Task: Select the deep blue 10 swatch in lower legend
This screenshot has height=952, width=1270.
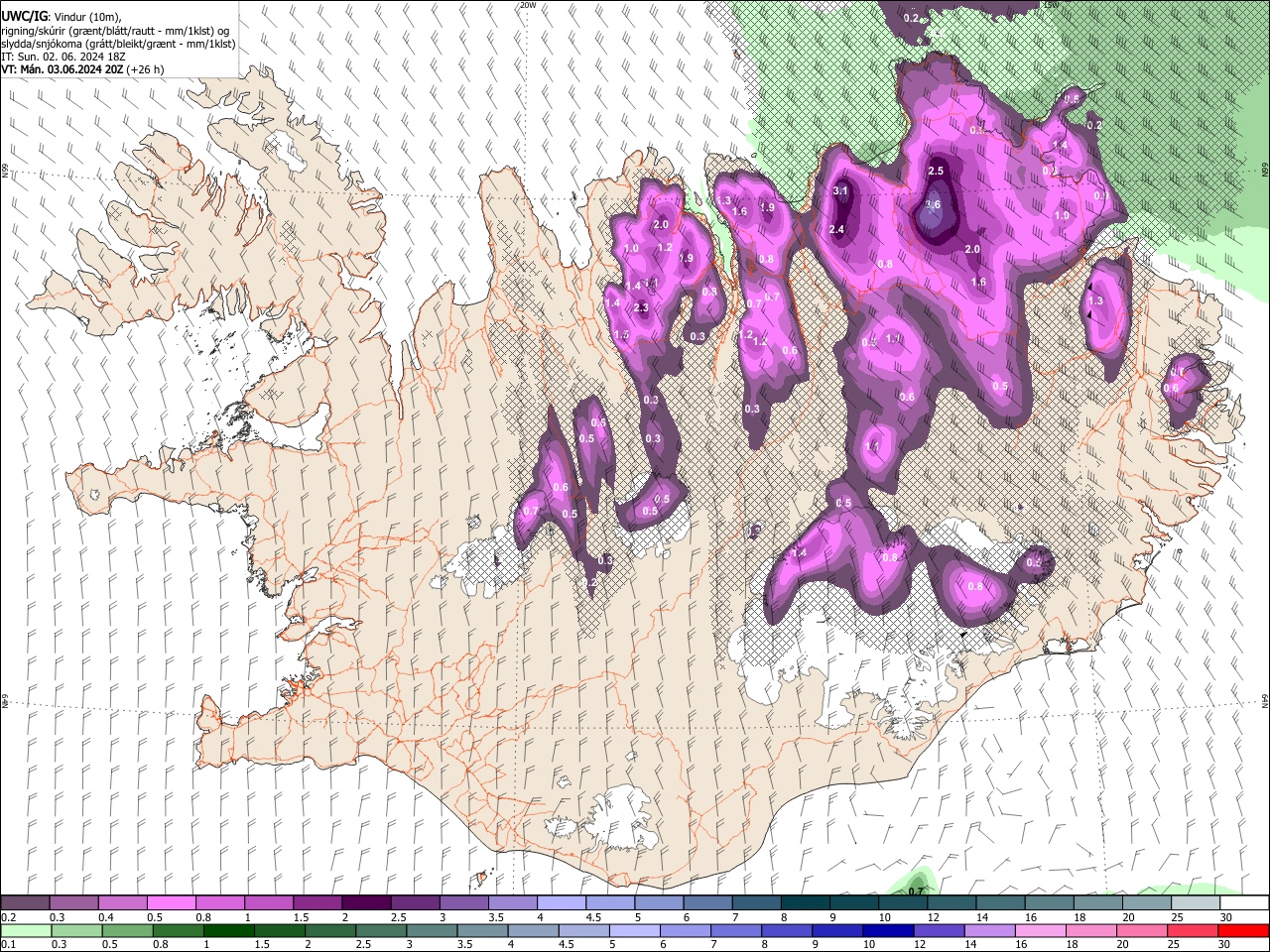Action: (888, 931)
